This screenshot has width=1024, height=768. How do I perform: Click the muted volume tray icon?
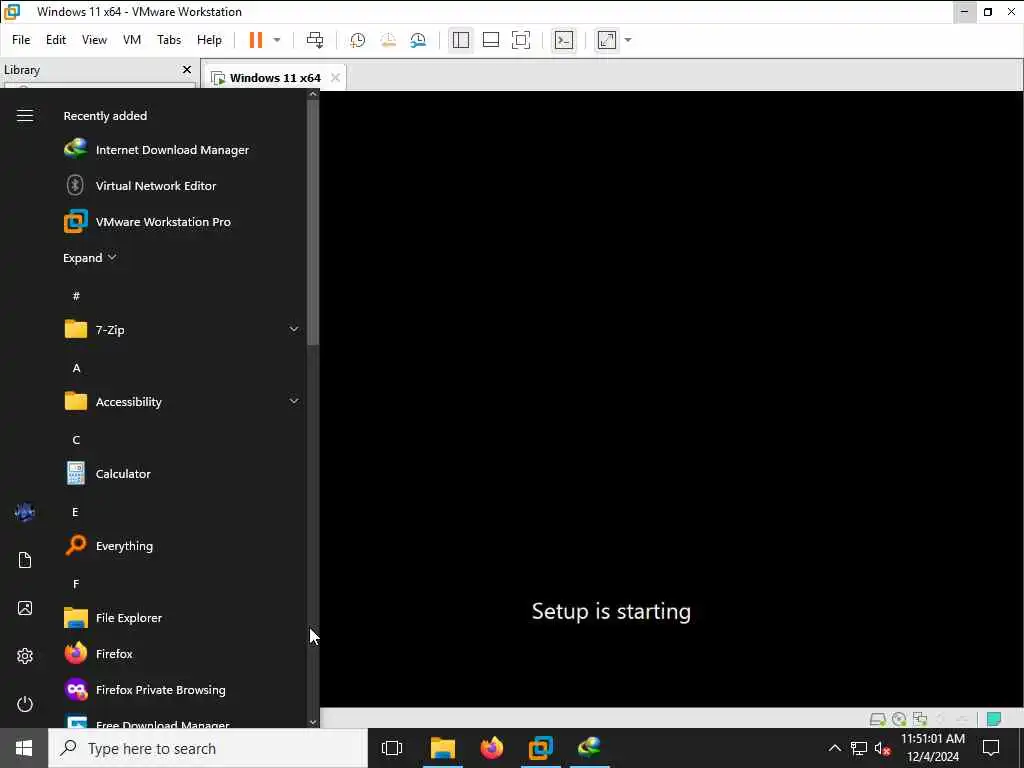[882, 748]
